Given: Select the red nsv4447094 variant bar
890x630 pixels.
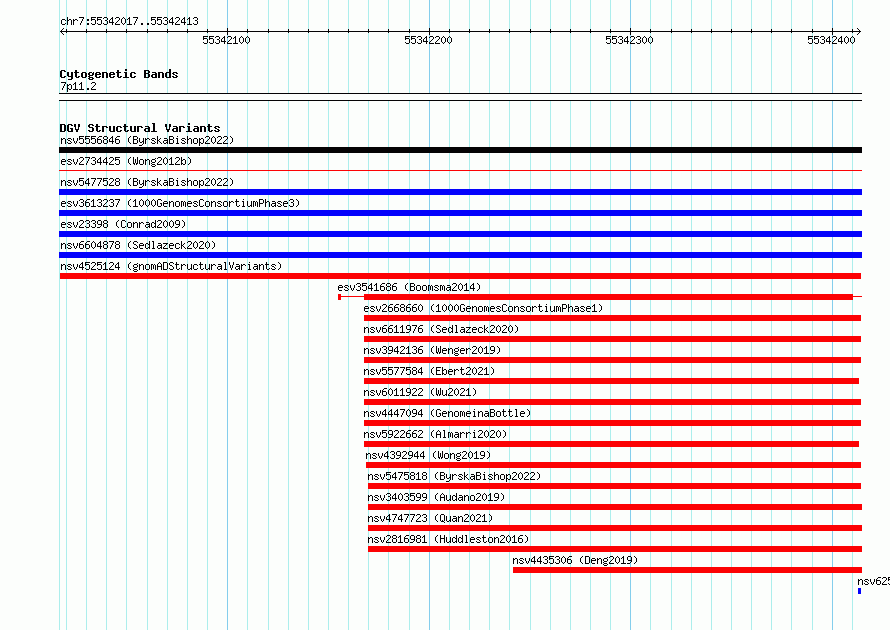Looking at the screenshot, I should [612, 423].
